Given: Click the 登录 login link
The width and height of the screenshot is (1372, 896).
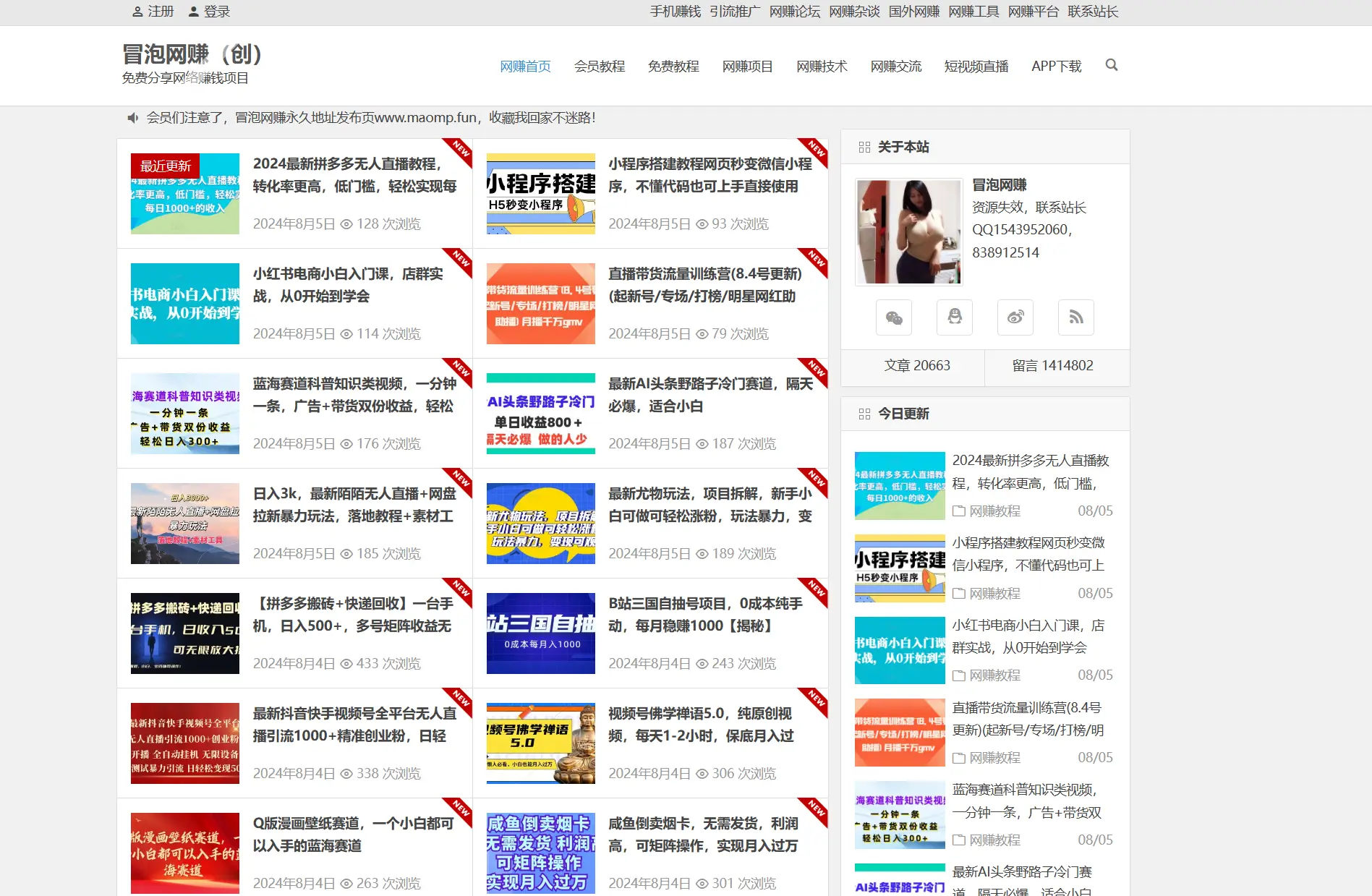Looking at the screenshot, I should [209, 12].
